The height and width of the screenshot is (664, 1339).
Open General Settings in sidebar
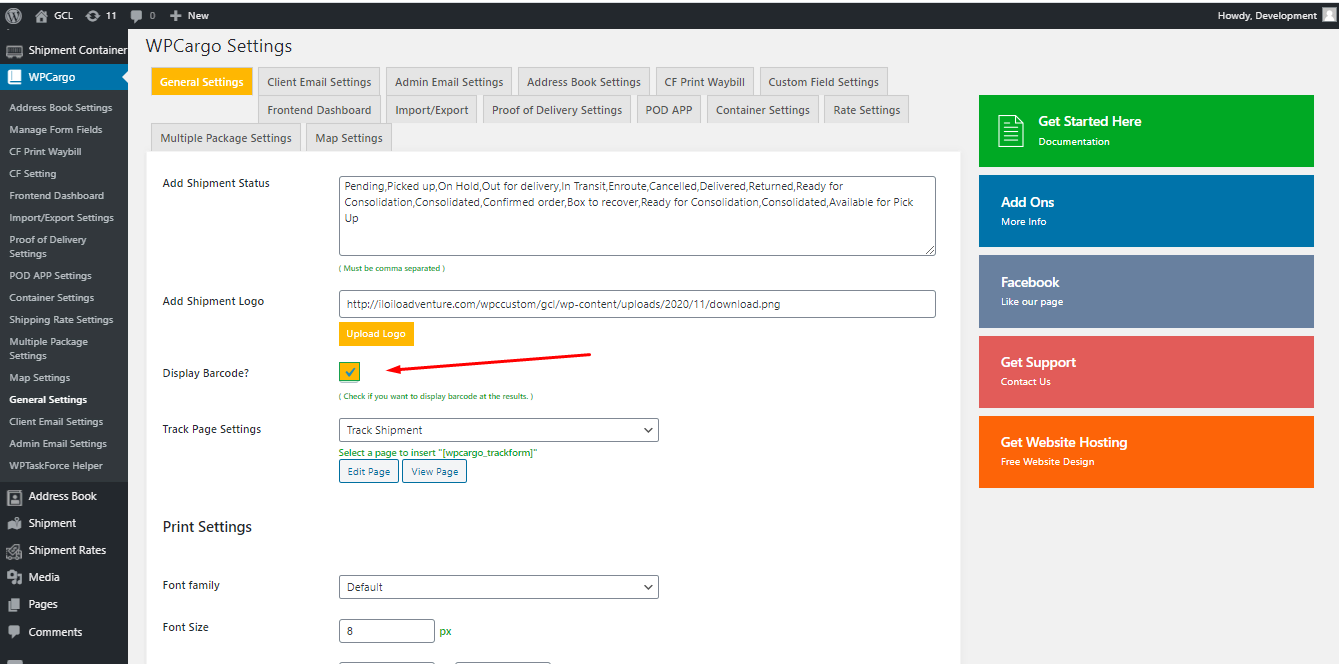coord(48,400)
